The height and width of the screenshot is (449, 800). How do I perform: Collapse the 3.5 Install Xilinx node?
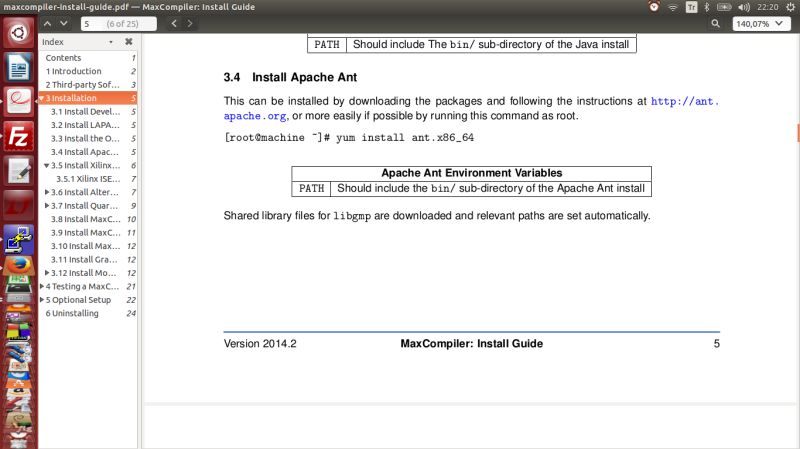pos(46,166)
